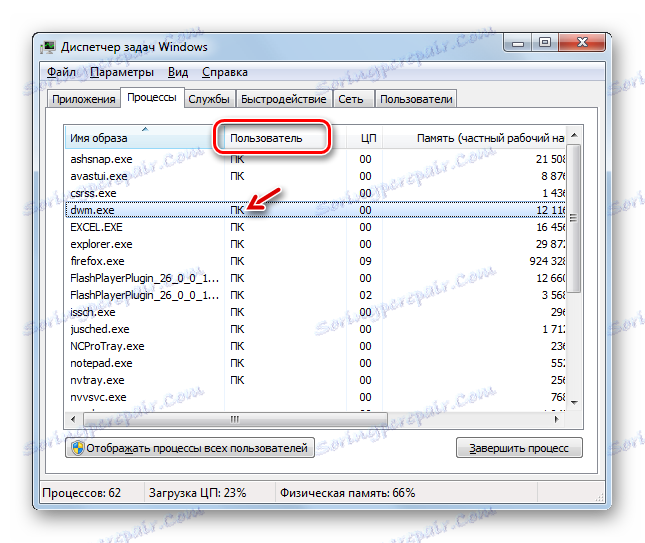Image resolution: width=645 pixels, height=543 pixels.
Task: Switch to the Службы tab
Action: coord(209,99)
